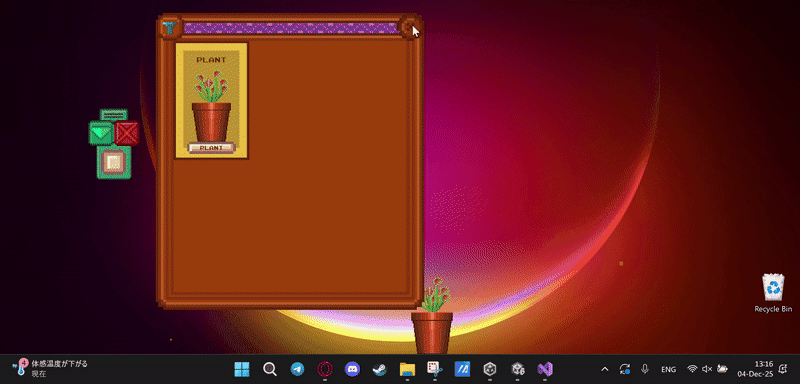Open Snipping Tool from the taskbar
800x384 pixels.
click(x=435, y=369)
